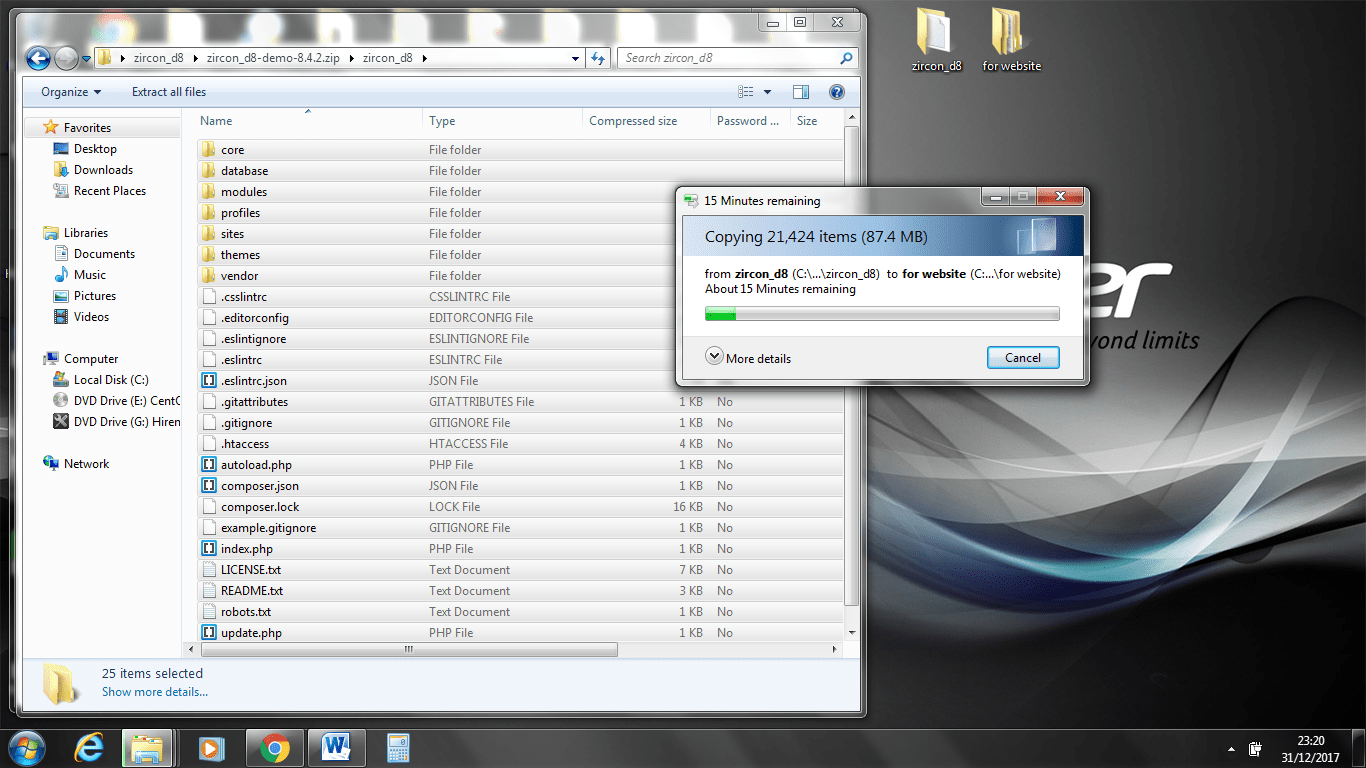Open the Change your view dropdown arrow
The width and height of the screenshot is (1366, 768).
pos(768,92)
